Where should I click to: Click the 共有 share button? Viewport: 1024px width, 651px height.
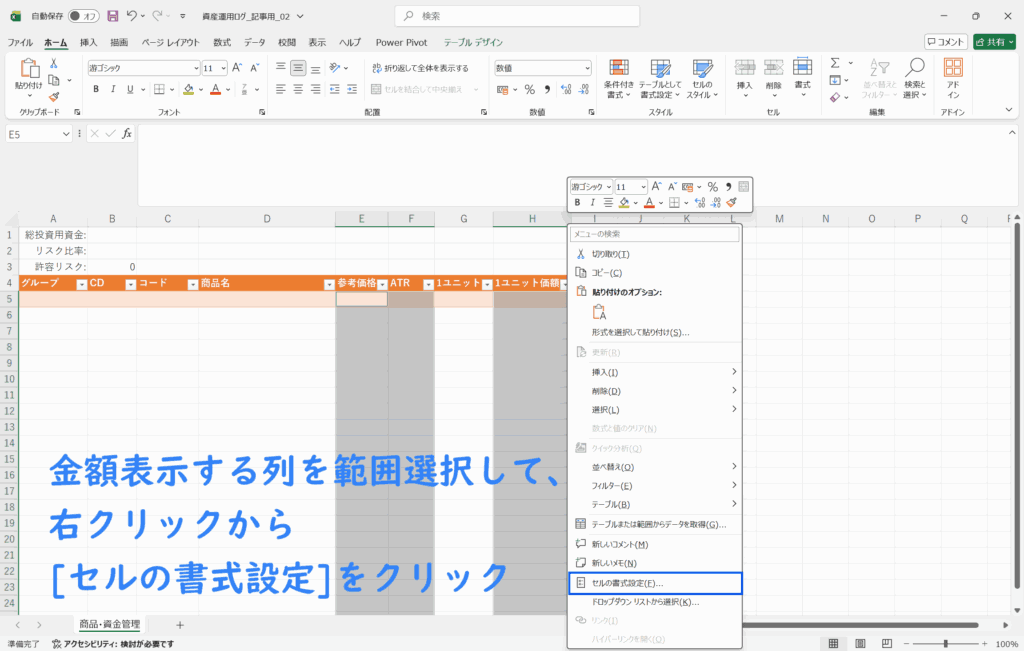pos(995,42)
